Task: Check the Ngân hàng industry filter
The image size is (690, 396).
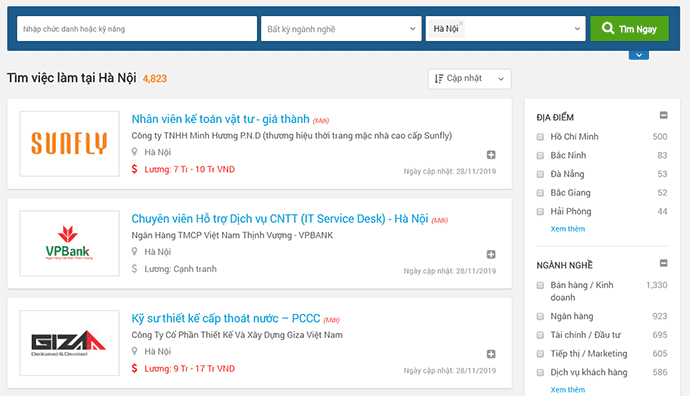Action: tap(540, 316)
